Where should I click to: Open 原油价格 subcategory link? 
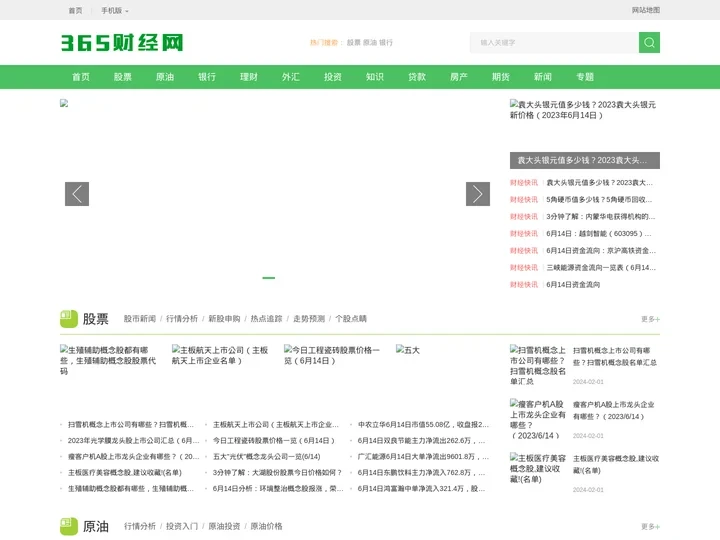tap(266, 526)
